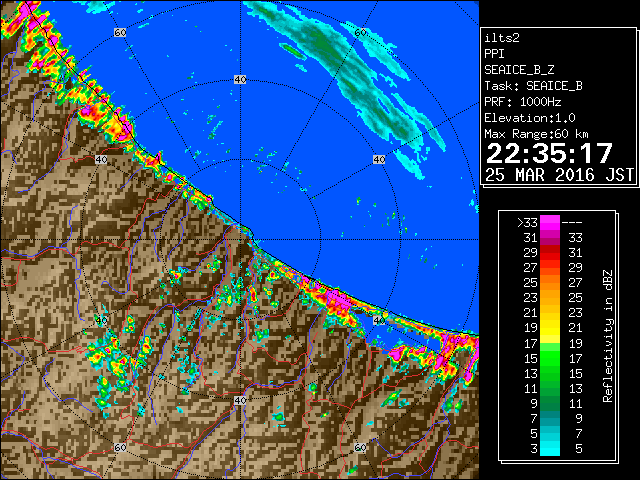Click the '60' range label in southeast

pyautogui.click(x=360, y=447)
